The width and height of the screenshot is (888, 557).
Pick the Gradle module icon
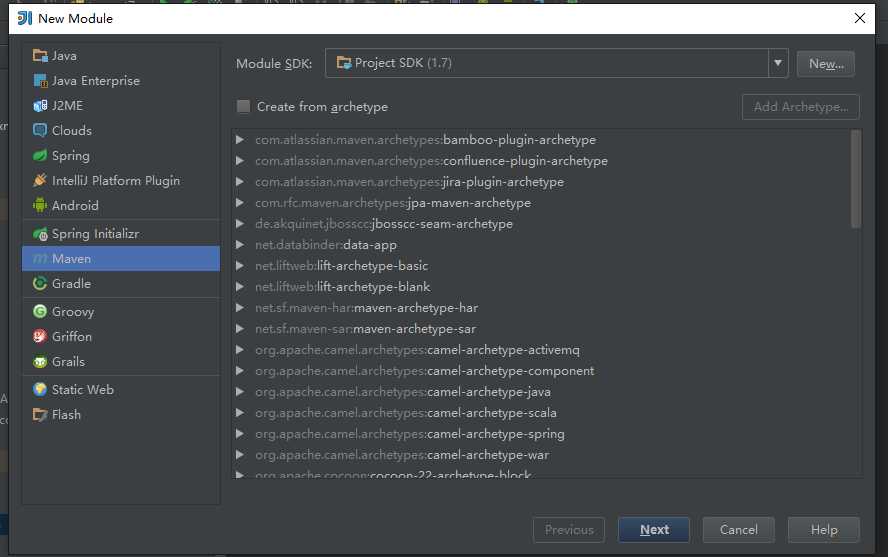(x=40, y=284)
